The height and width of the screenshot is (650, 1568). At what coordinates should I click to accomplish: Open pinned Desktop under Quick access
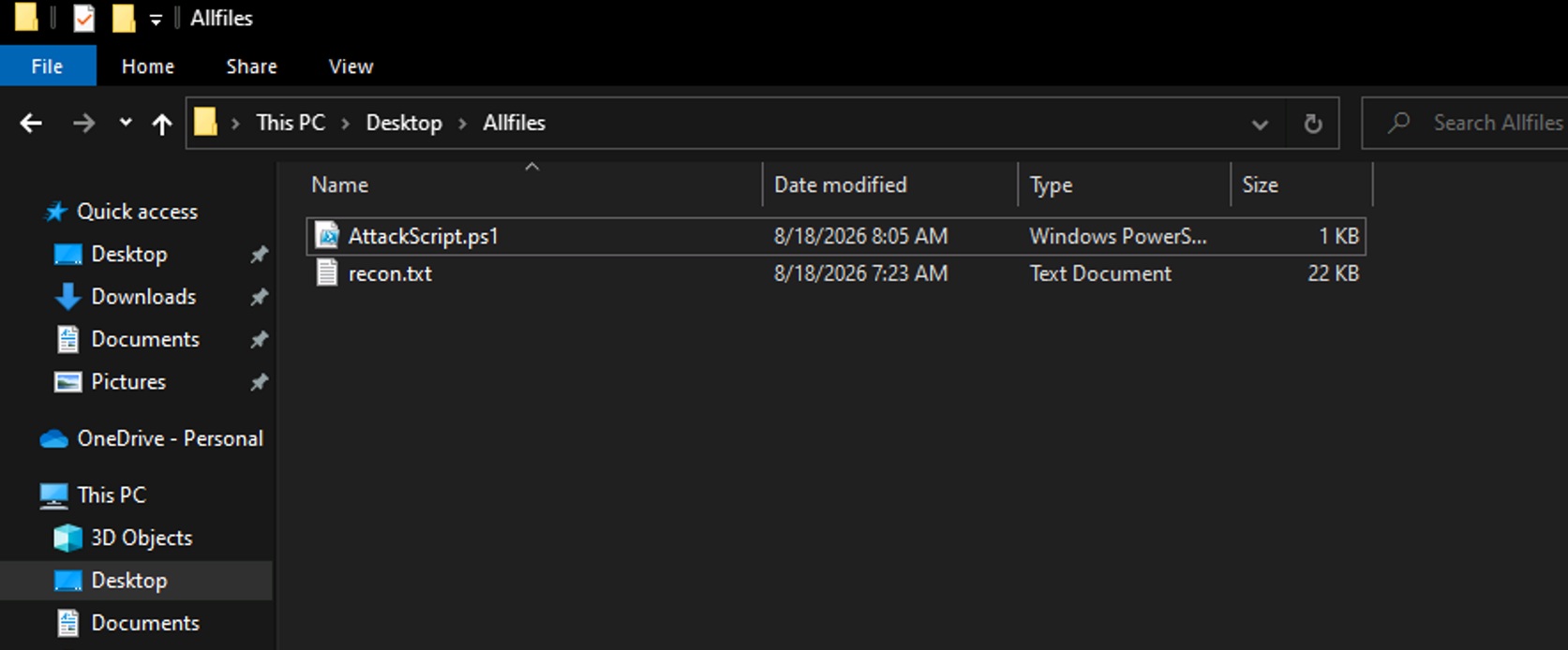tap(128, 254)
